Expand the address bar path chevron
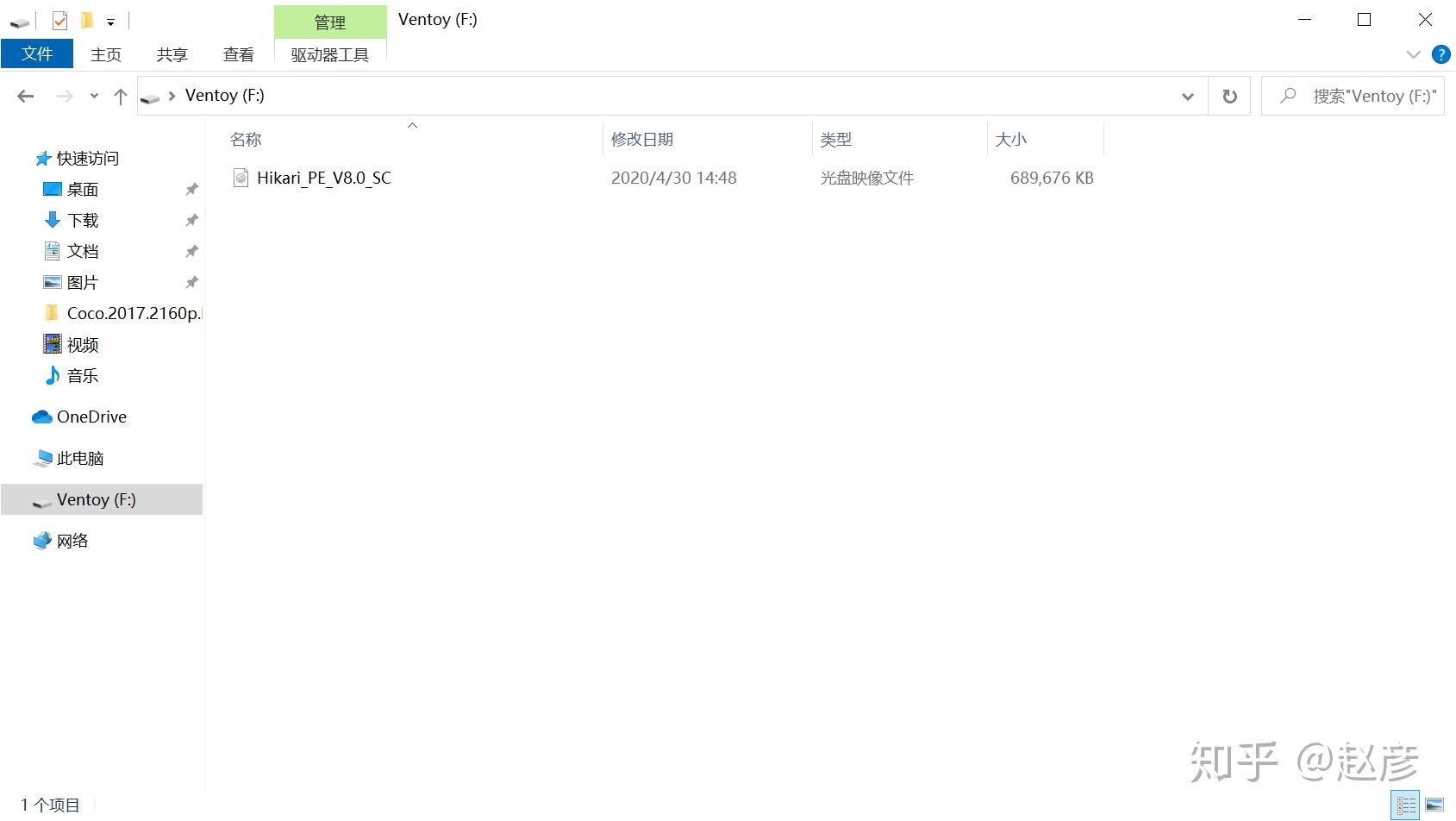 tap(172, 96)
